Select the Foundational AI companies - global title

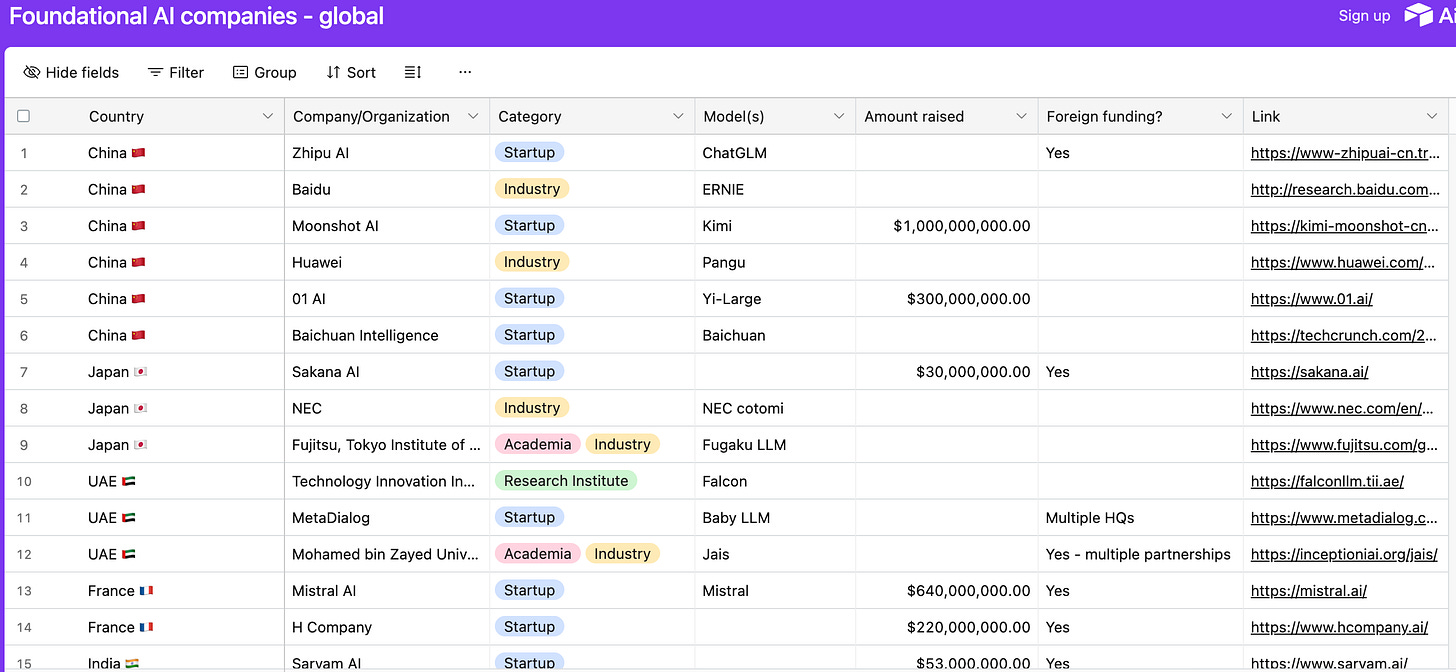pos(196,16)
